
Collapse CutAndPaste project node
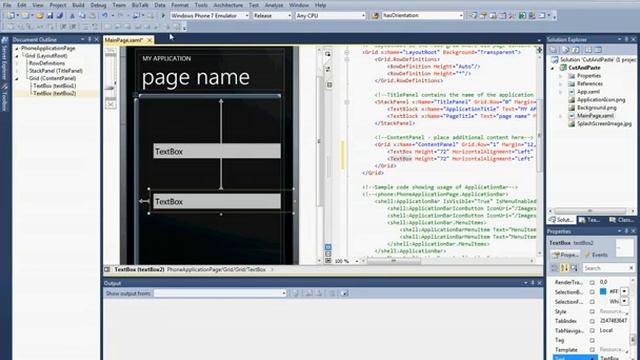coord(552,68)
